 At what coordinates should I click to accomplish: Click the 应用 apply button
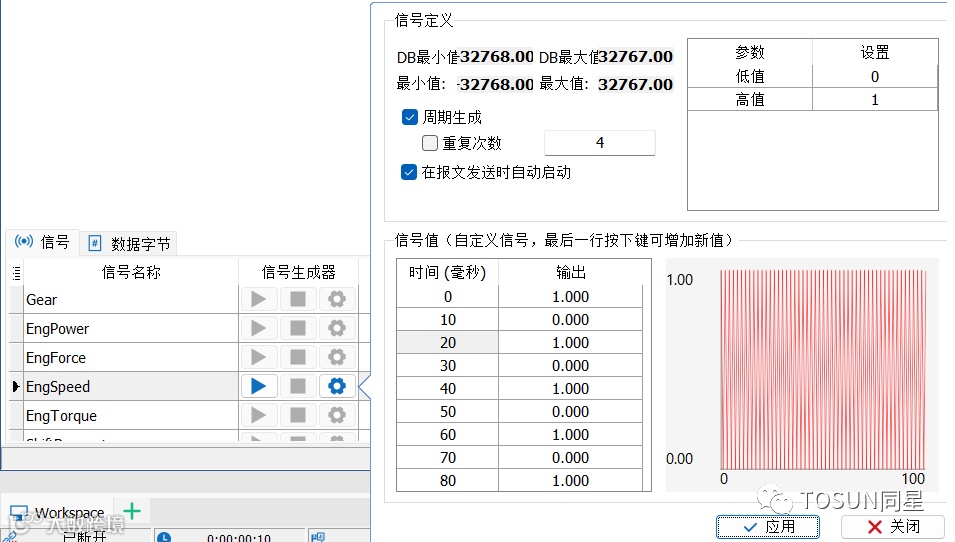768,527
